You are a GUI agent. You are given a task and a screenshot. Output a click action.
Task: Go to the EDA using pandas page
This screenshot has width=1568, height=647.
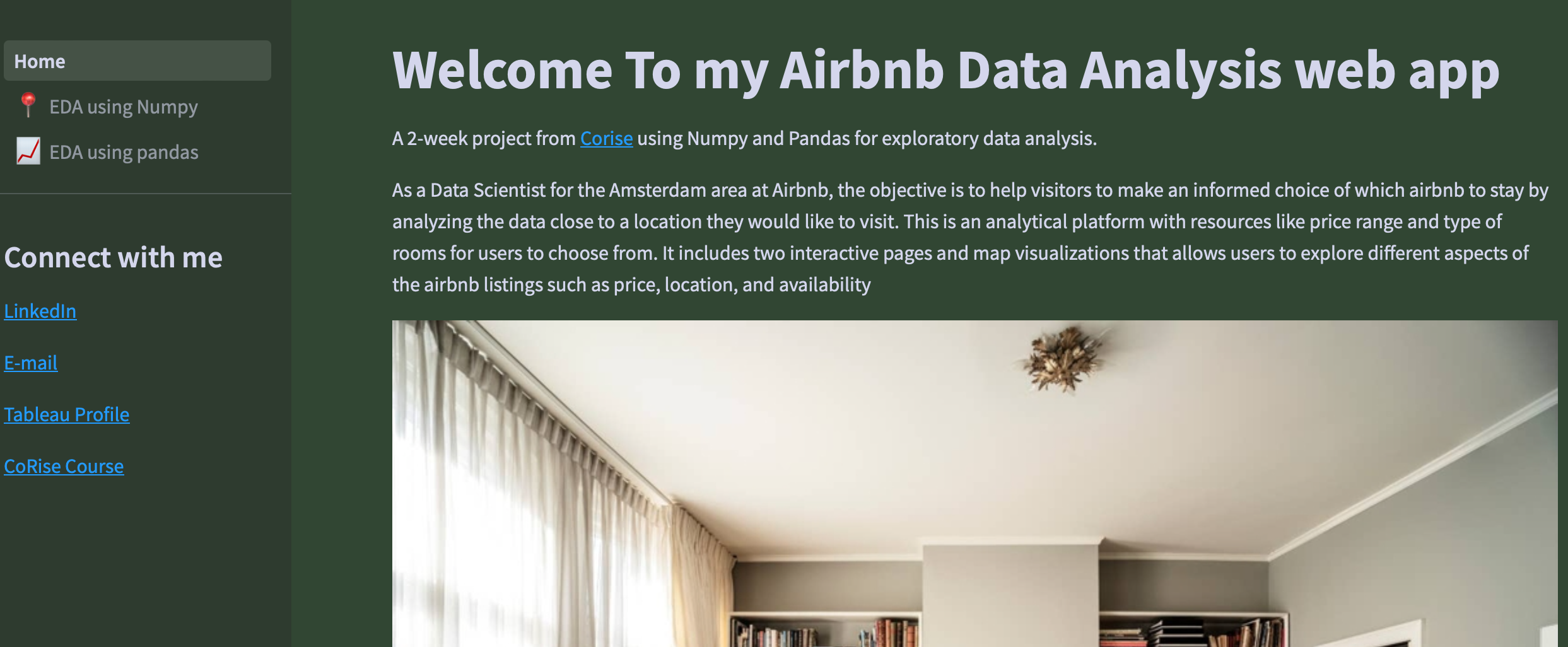(x=124, y=153)
